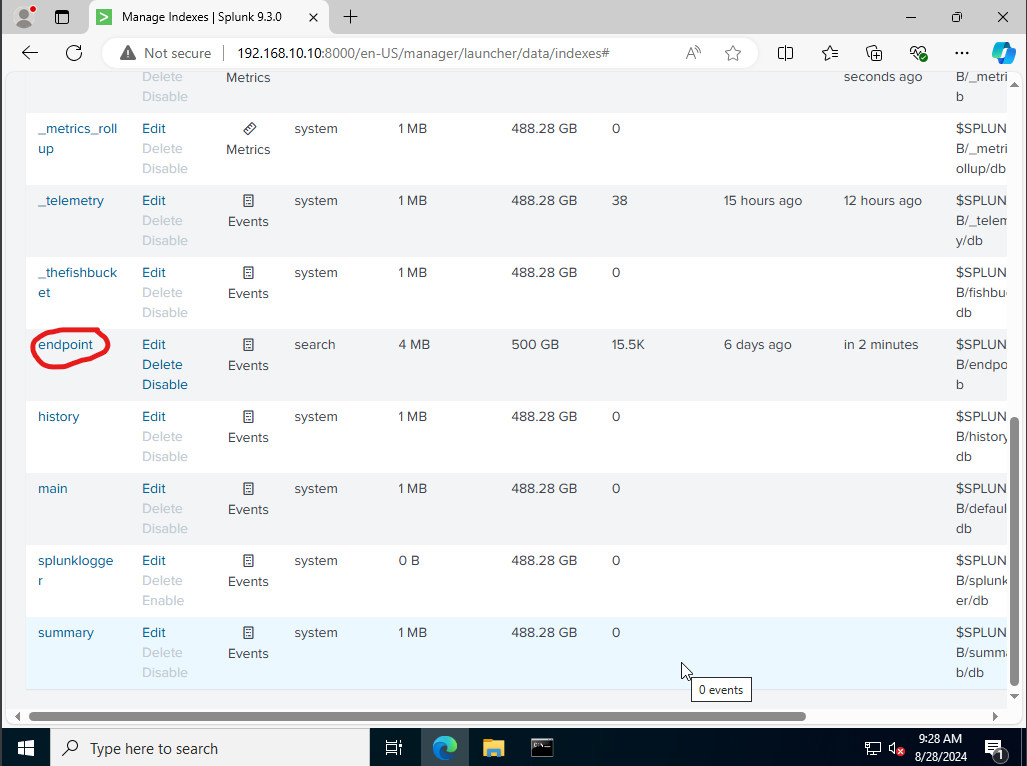Open Edge Settings and more menu

click(x=962, y=53)
